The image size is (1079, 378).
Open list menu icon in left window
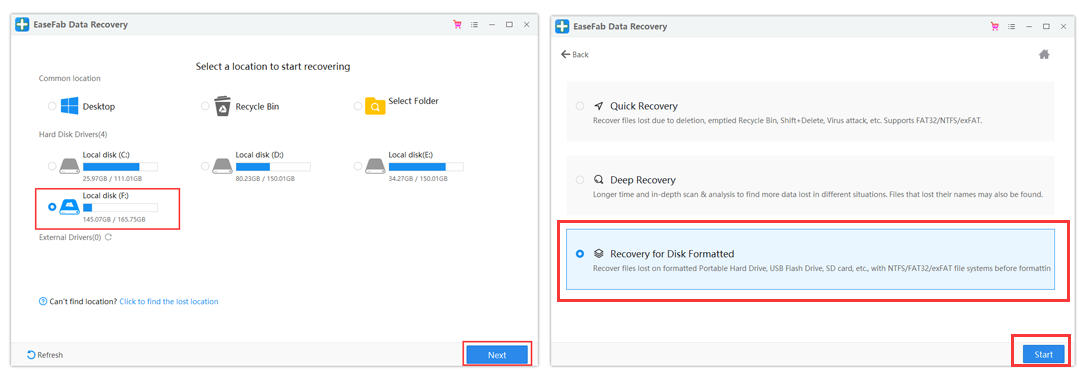tap(474, 25)
